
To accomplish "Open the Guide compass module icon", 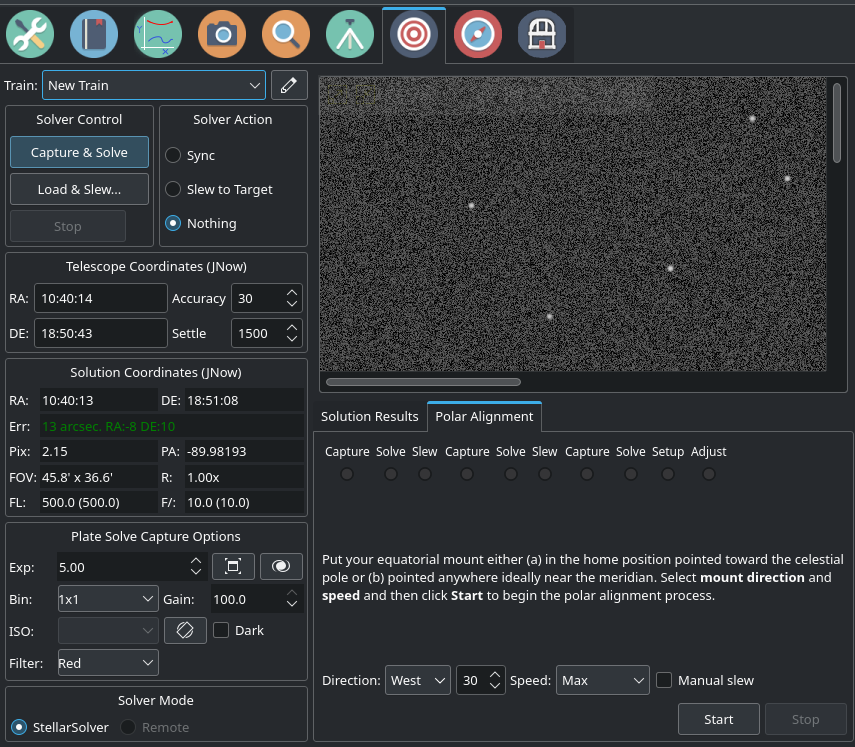I will [478, 34].
